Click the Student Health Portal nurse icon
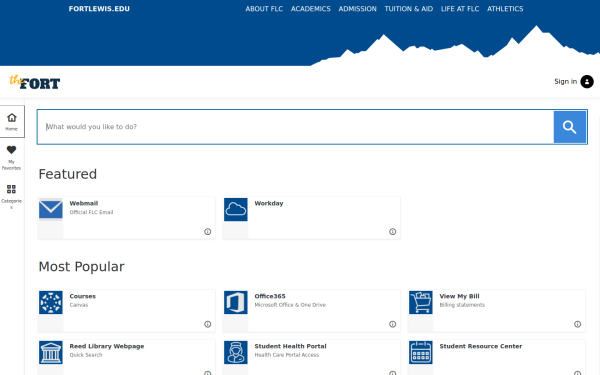600x375 pixels. 236,352
